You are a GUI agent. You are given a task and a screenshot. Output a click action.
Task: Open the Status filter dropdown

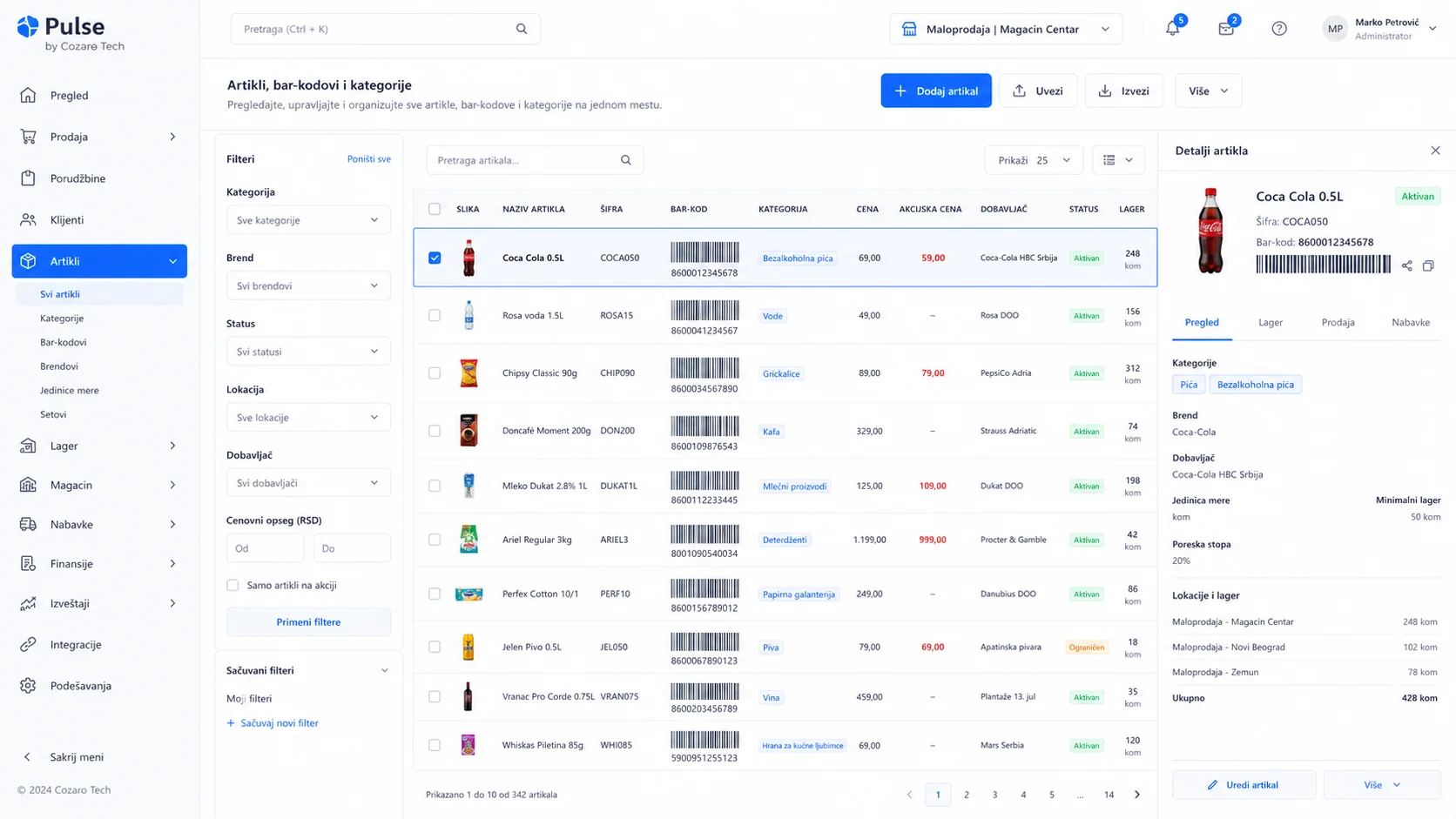coord(308,352)
